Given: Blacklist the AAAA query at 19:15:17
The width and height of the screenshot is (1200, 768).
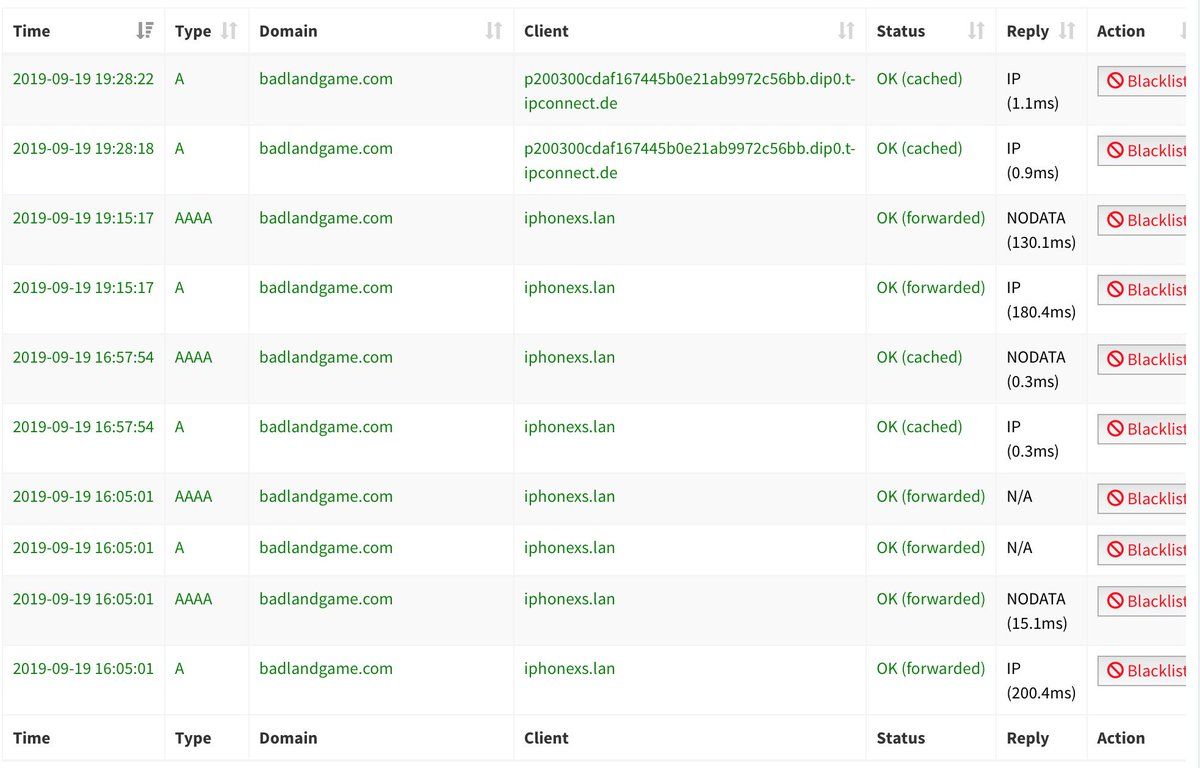Looking at the screenshot, I should click(x=1145, y=220).
